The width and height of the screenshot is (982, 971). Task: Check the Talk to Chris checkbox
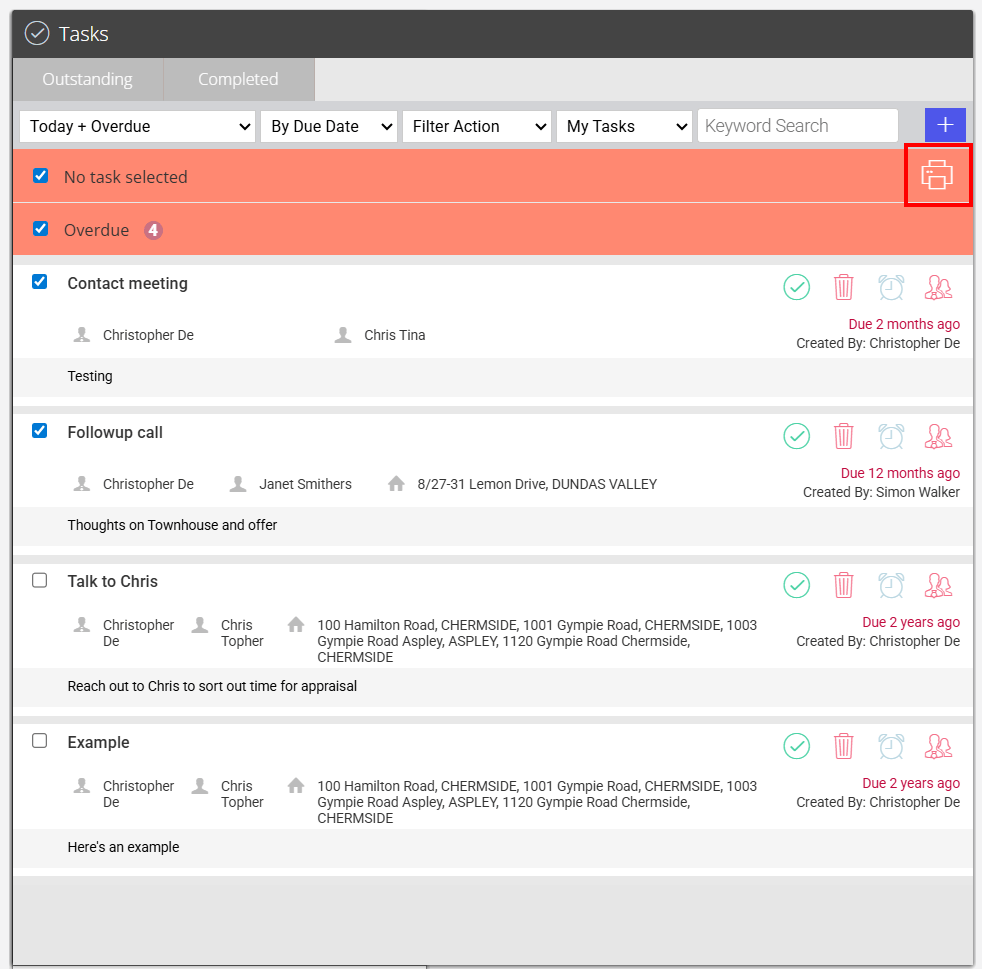coord(39,581)
